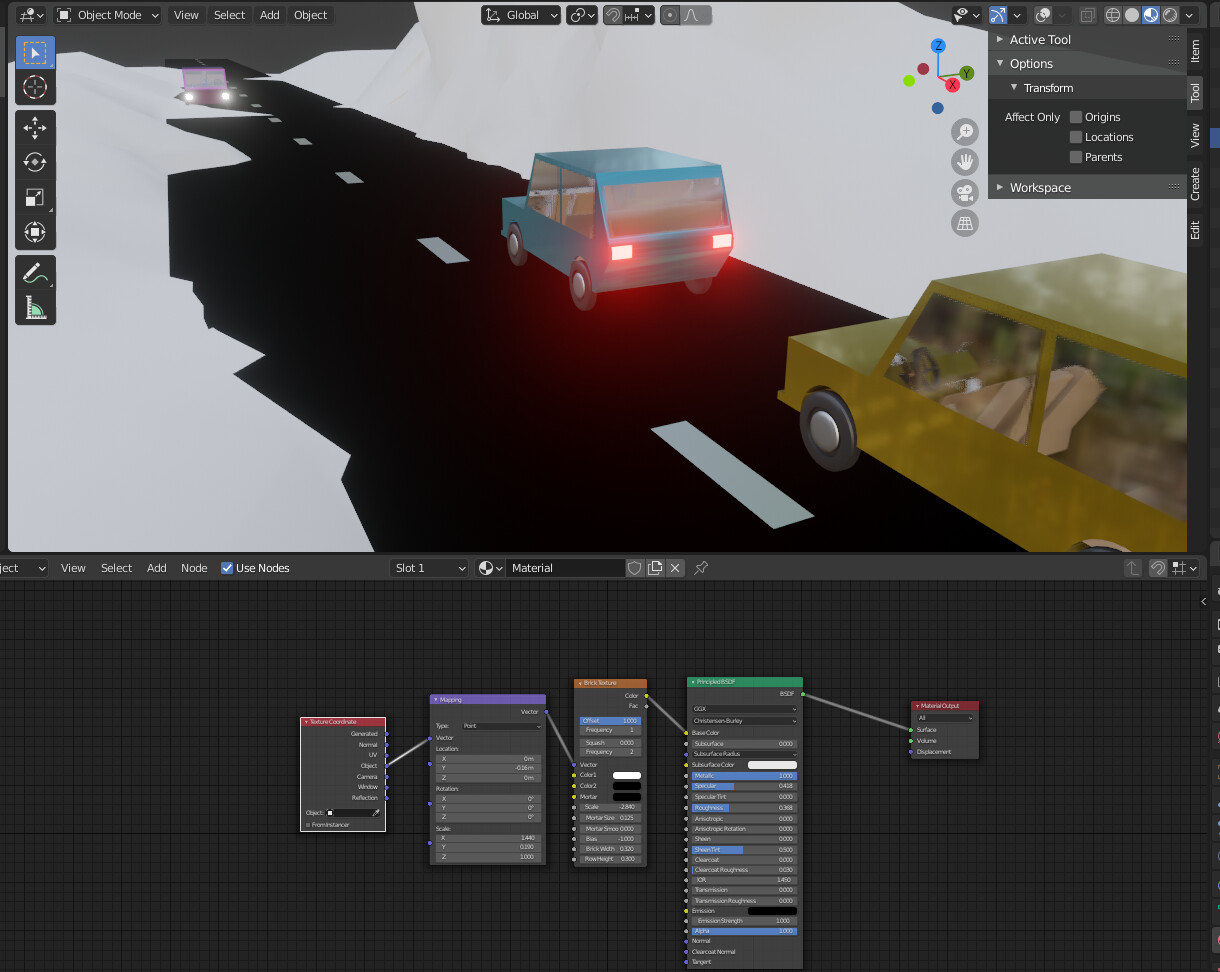Toggle the Use Nodes checkbox
The height and width of the screenshot is (972, 1220).
(x=225, y=567)
